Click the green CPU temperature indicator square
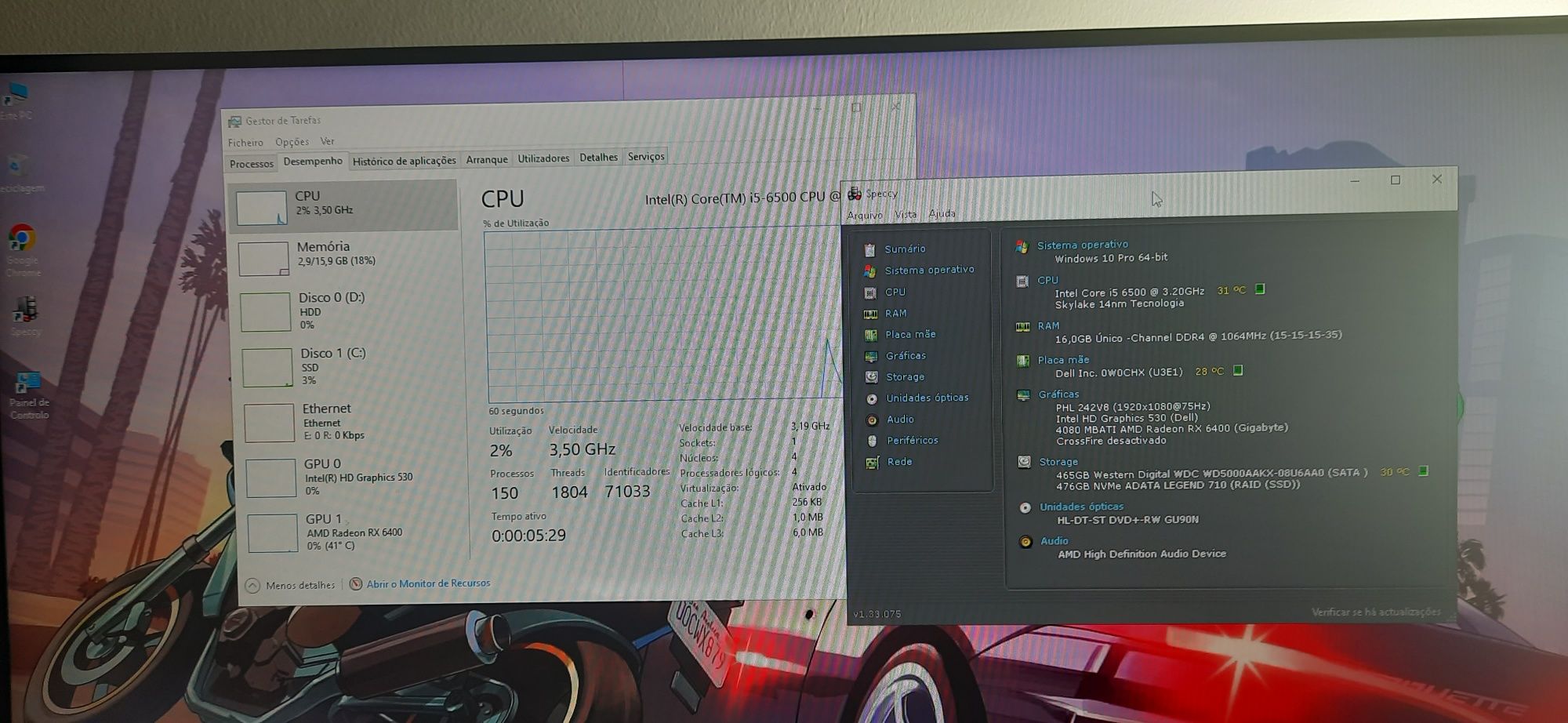 pos(1260,289)
